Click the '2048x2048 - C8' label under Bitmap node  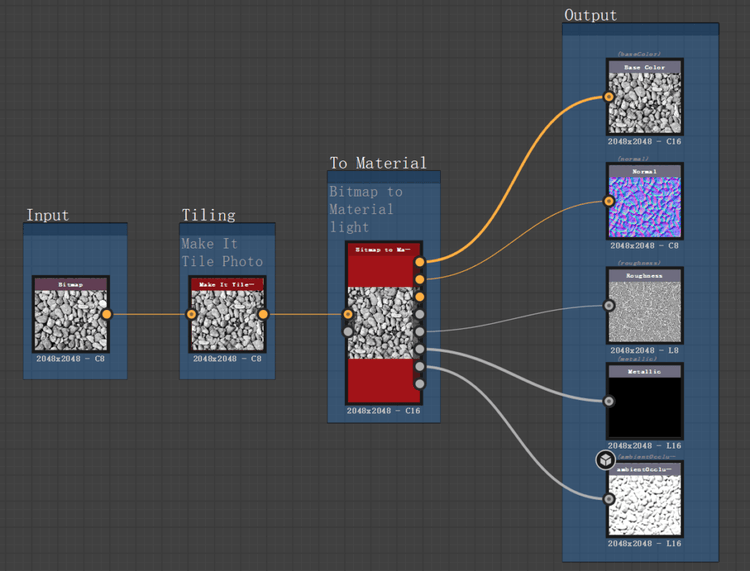(x=70, y=359)
